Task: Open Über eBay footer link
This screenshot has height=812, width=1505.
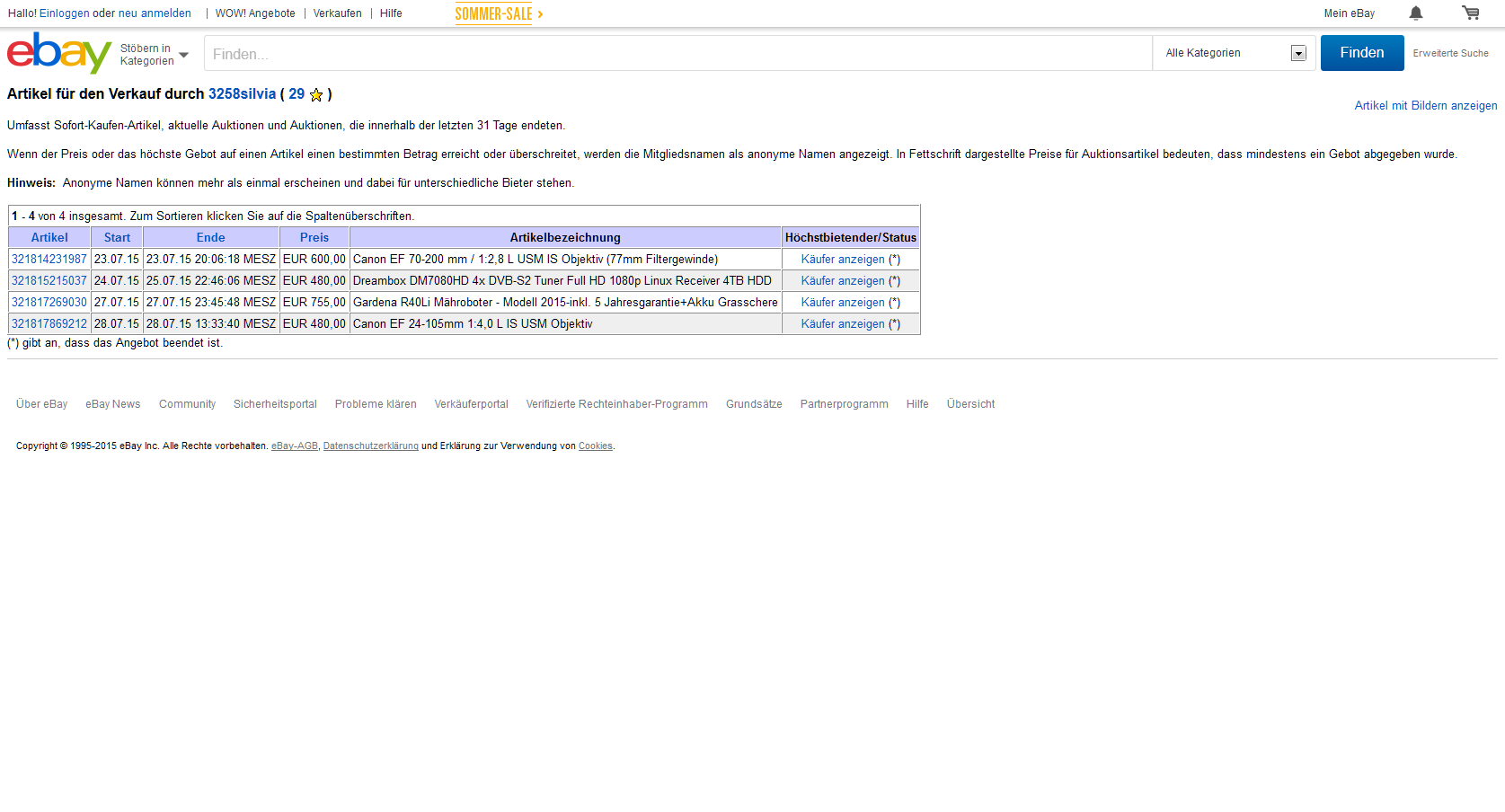Action: pyautogui.click(x=41, y=404)
